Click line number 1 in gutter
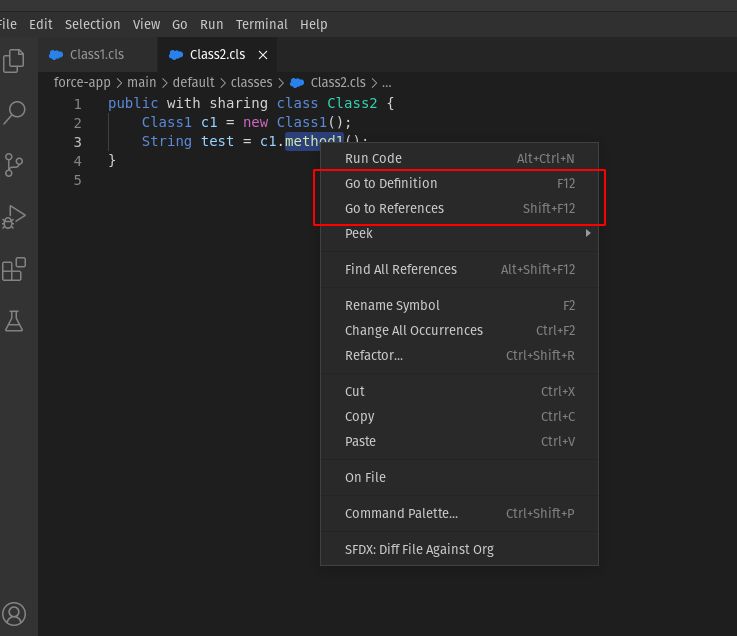This screenshot has width=737, height=636. coord(78,104)
